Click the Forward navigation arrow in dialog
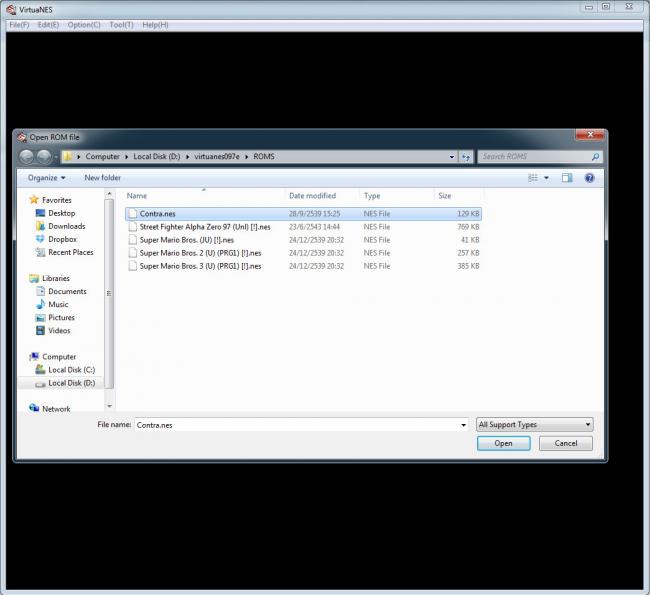650x595 pixels. pos(44,157)
